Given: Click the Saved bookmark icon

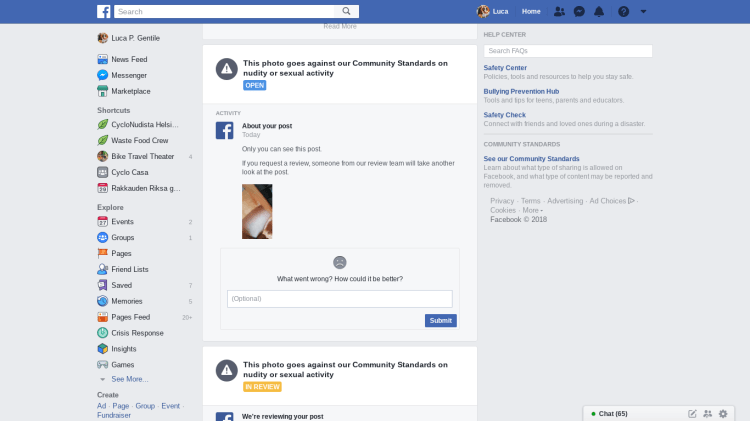Looking at the screenshot, I should [x=102, y=285].
